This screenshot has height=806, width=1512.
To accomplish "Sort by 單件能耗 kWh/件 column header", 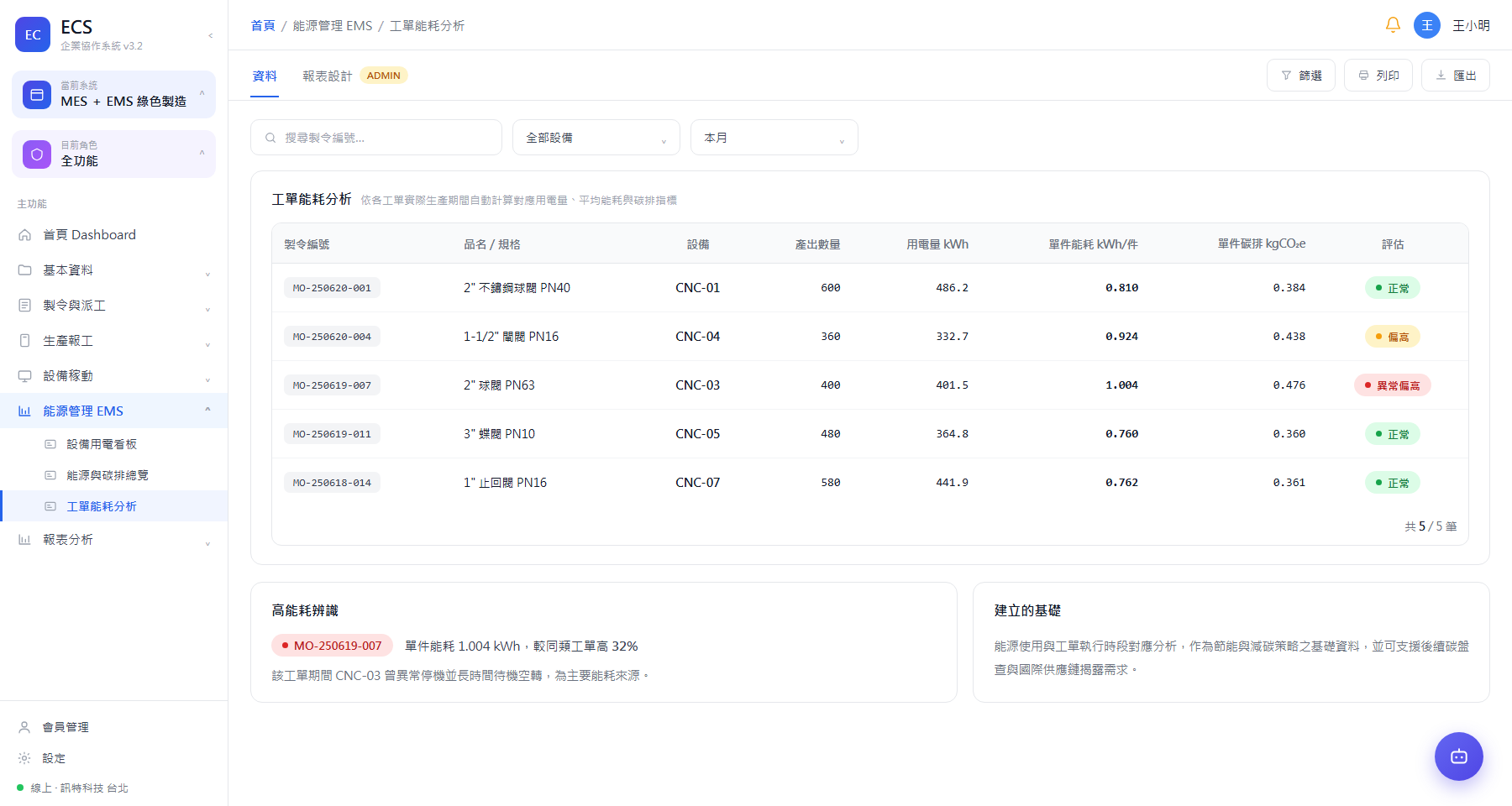I will click(1093, 244).
